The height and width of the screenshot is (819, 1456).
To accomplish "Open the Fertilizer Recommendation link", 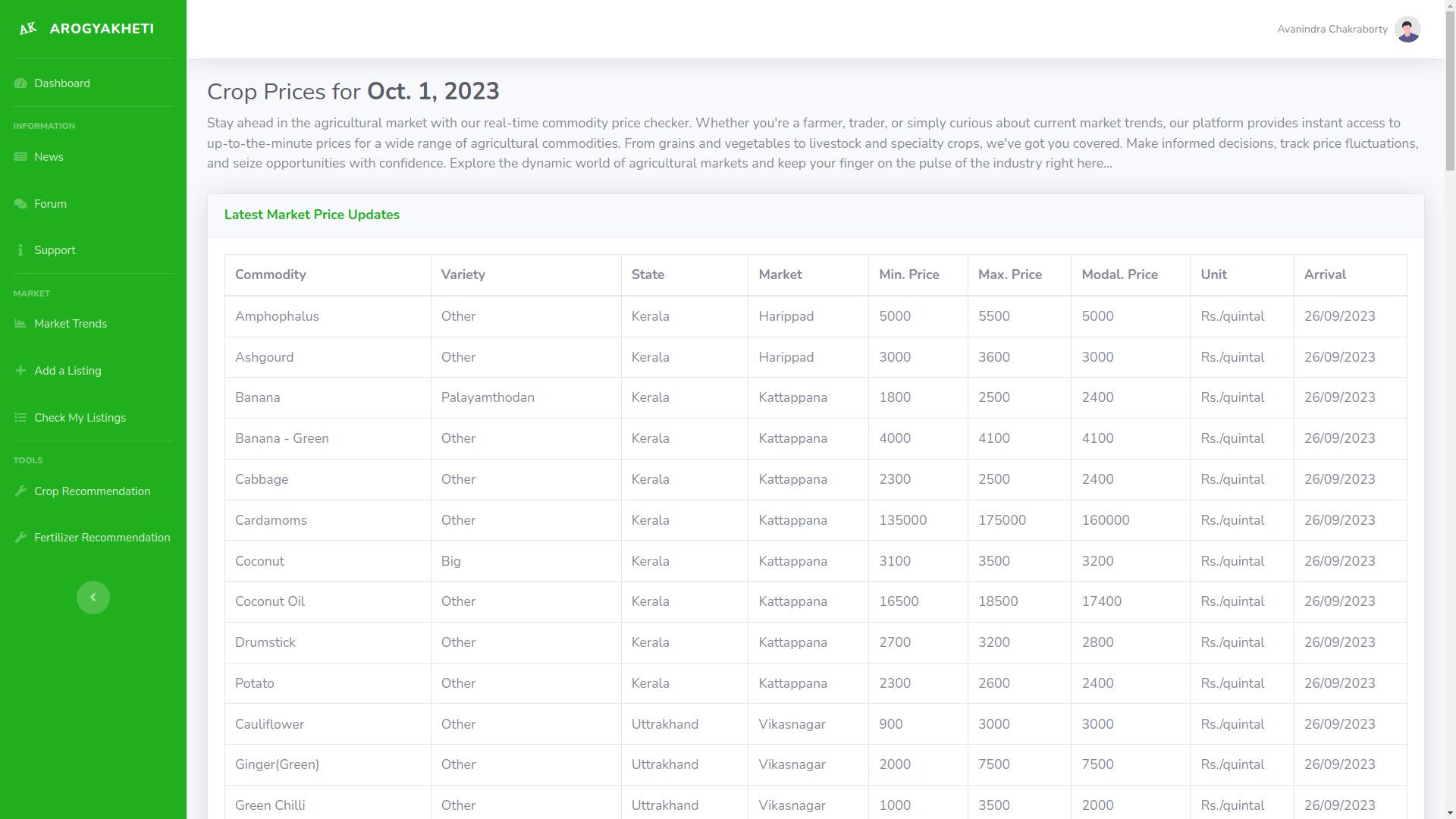I will [x=102, y=538].
